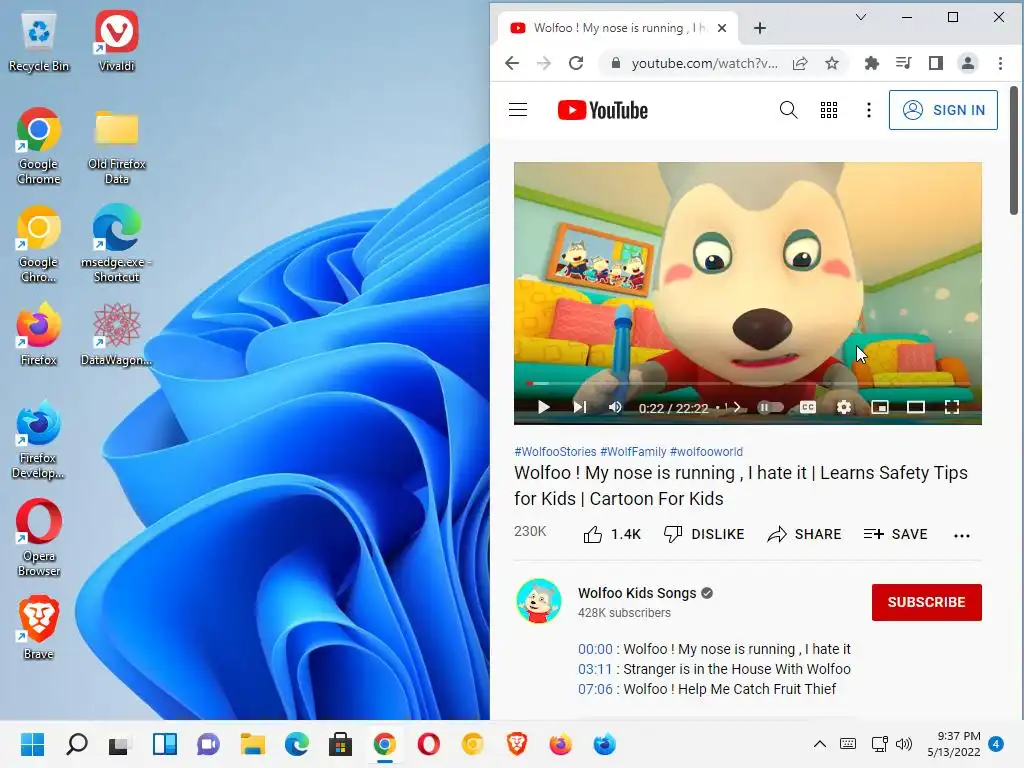Viewport: 1024px width, 768px height.
Task: Open YouTube settings three-dot menu
Action: (x=869, y=110)
